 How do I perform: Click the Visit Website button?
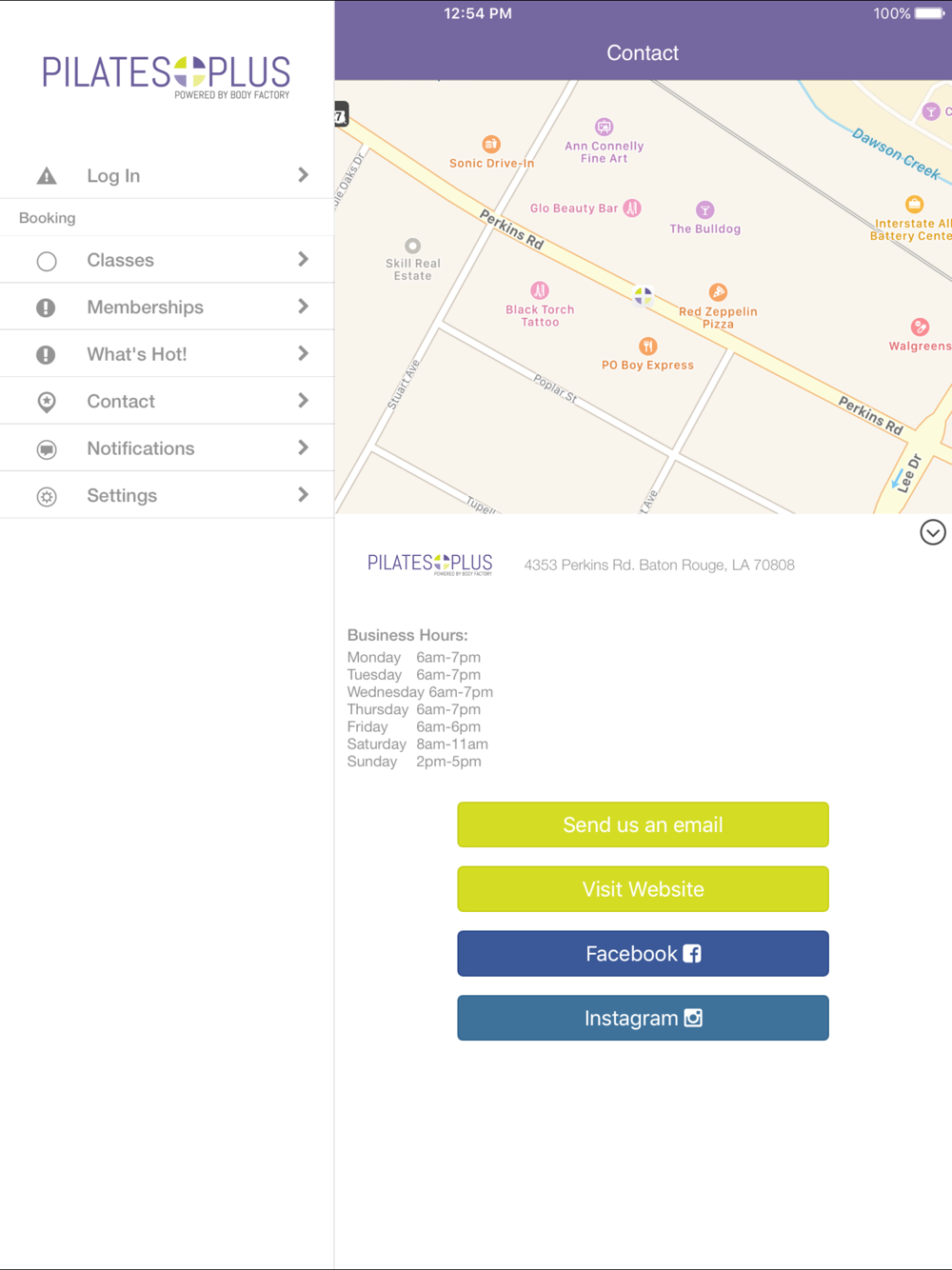coord(643,889)
